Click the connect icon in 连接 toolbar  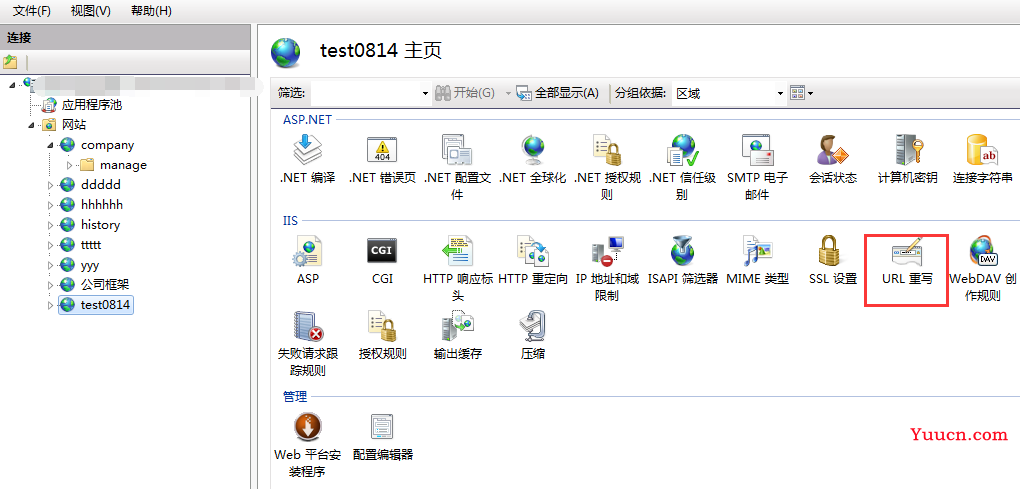coord(10,62)
